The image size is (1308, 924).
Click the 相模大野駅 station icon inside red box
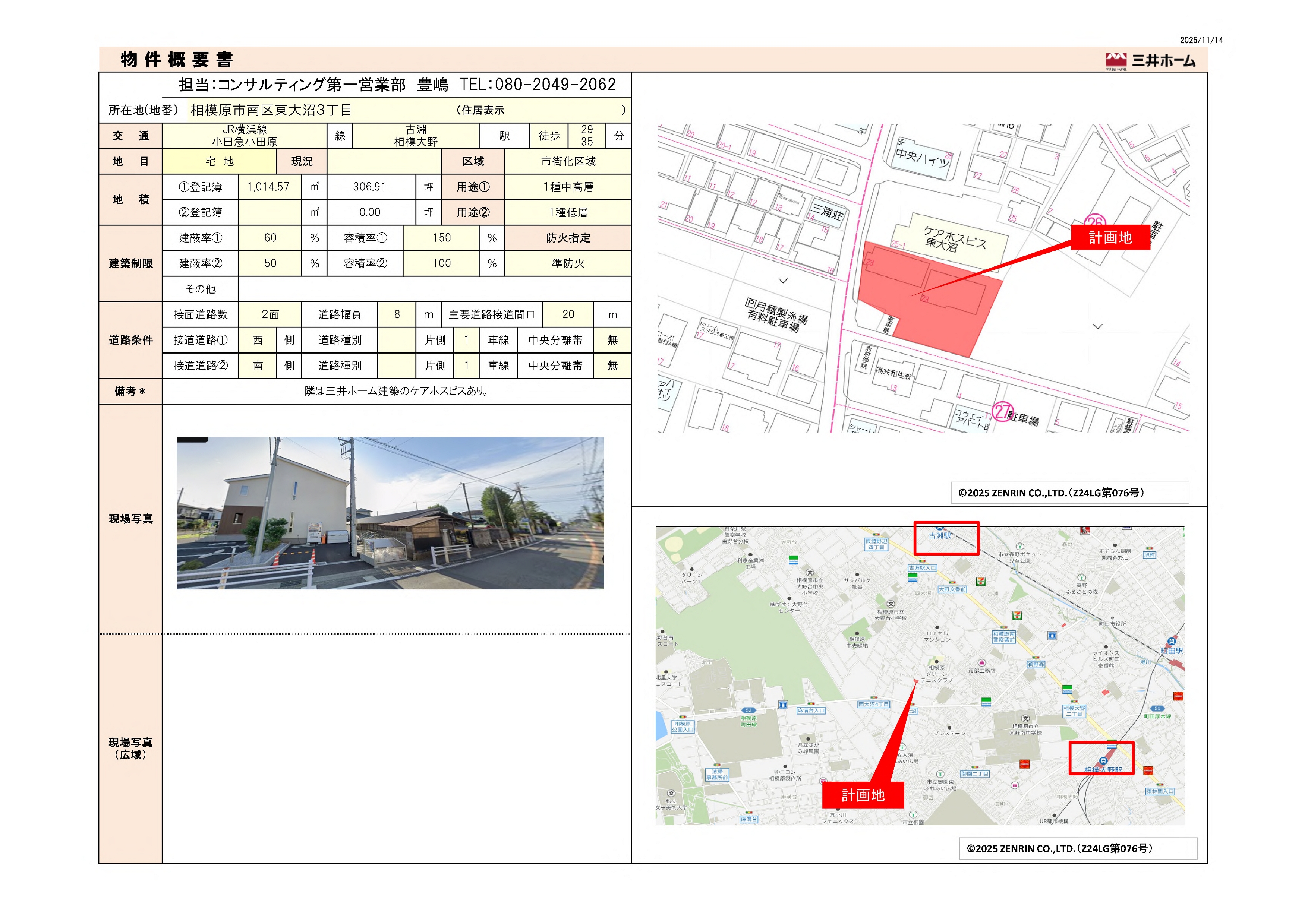[x=1103, y=761]
